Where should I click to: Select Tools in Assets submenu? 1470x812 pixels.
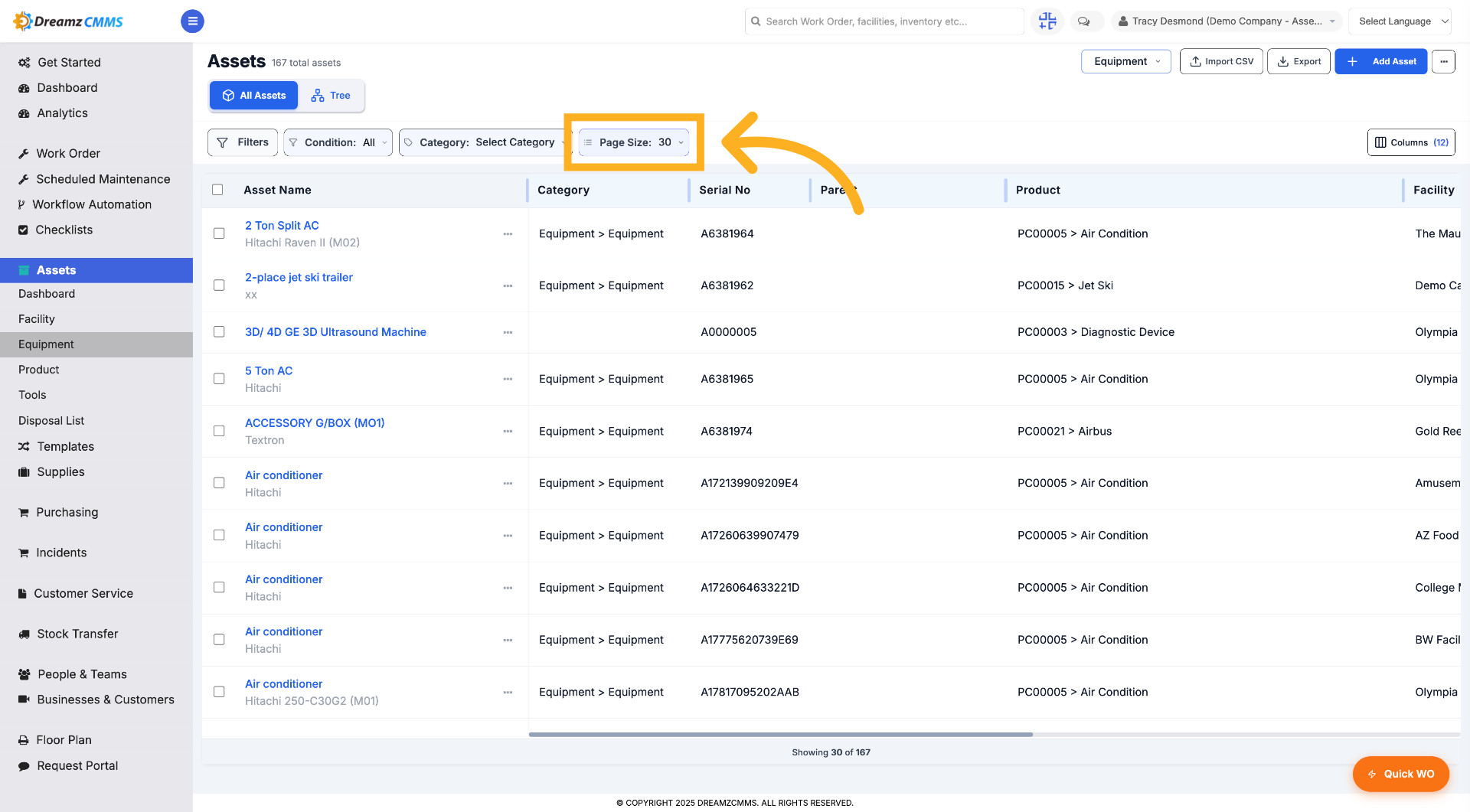(x=32, y=395)
